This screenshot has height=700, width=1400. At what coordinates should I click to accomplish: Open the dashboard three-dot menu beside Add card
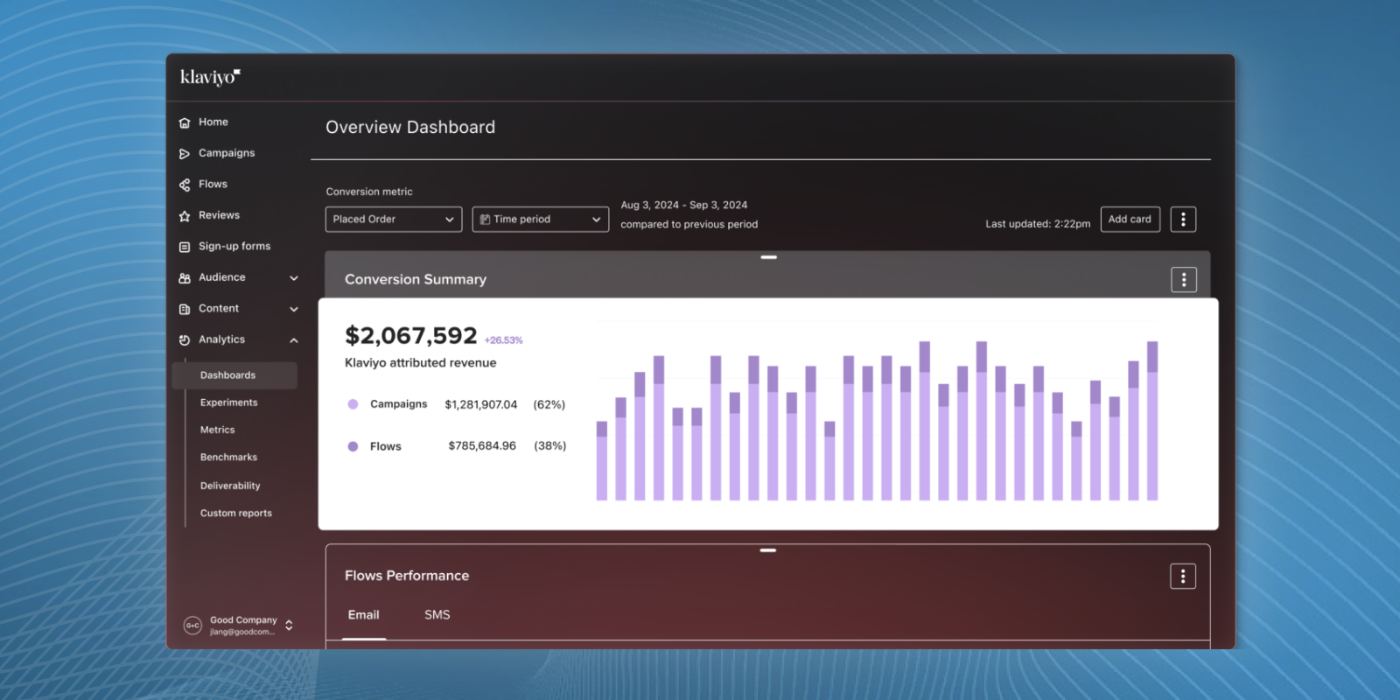point(1183,219)
